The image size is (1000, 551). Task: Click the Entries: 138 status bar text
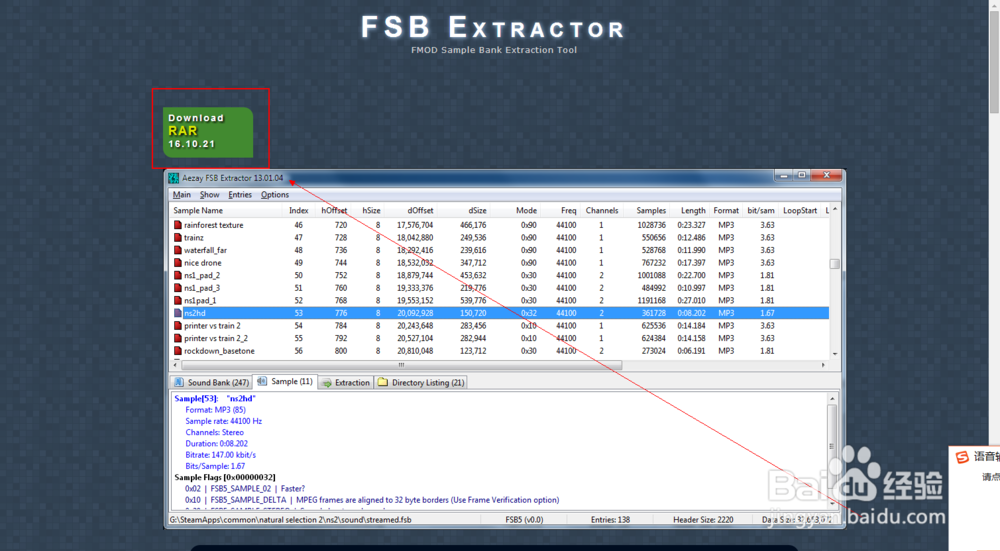[610, 520]
